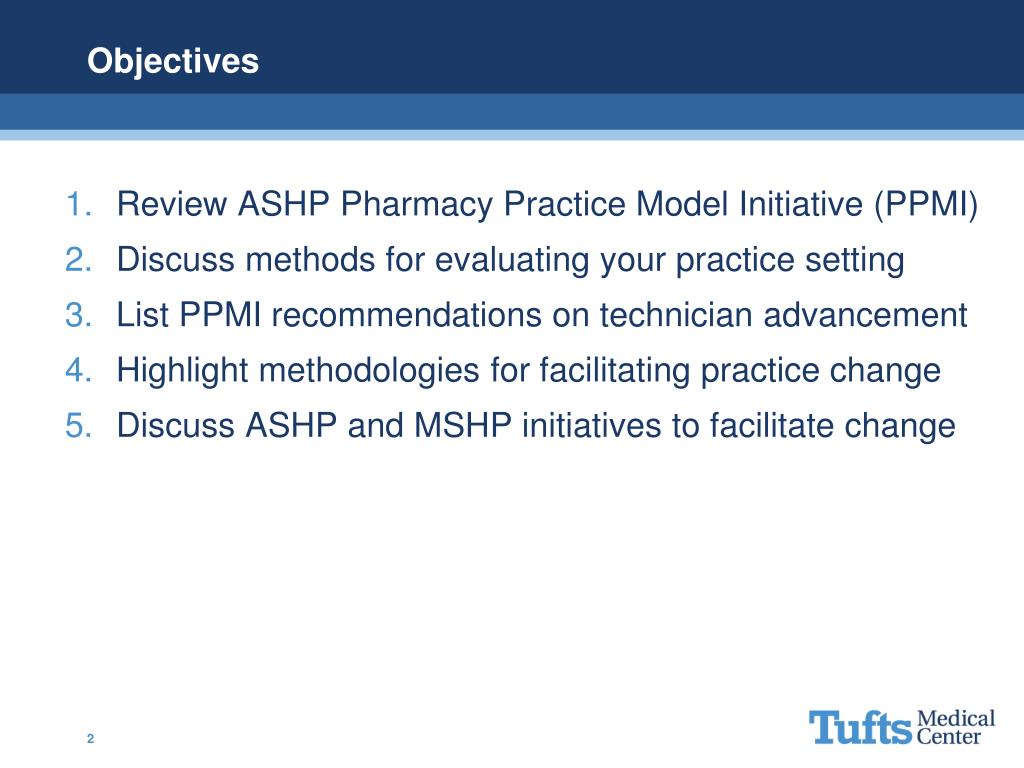
Task: Click the light blue stripe under header
Action: 512,134
